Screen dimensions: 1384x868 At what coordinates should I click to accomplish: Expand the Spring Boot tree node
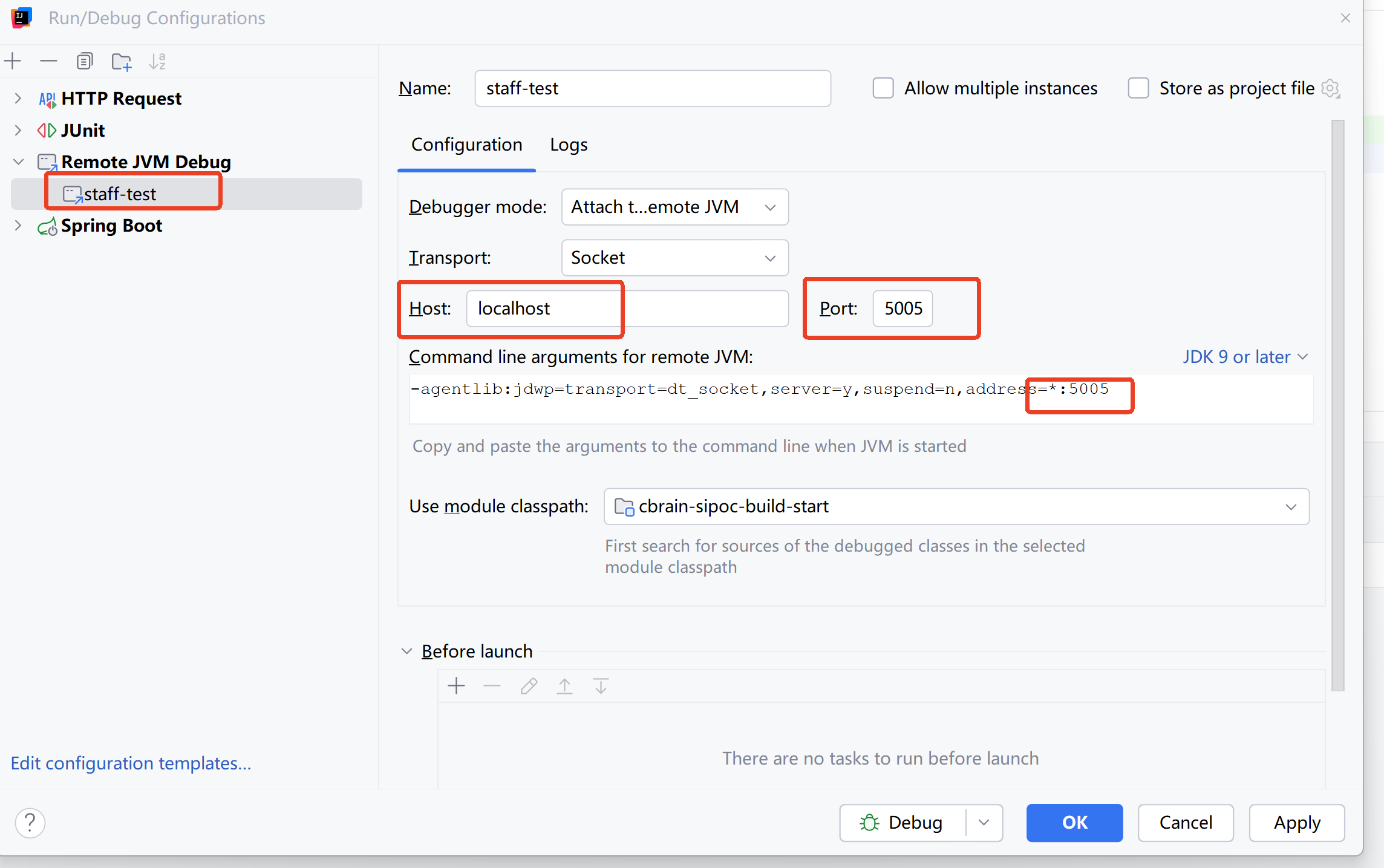tap(18, 226)
